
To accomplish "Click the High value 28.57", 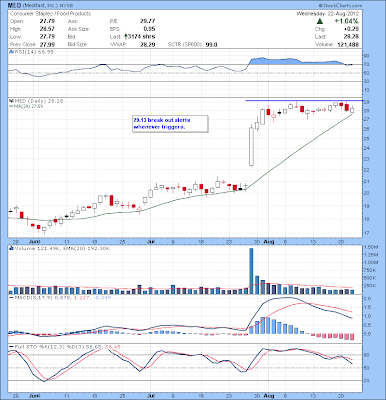I will 47,29.
